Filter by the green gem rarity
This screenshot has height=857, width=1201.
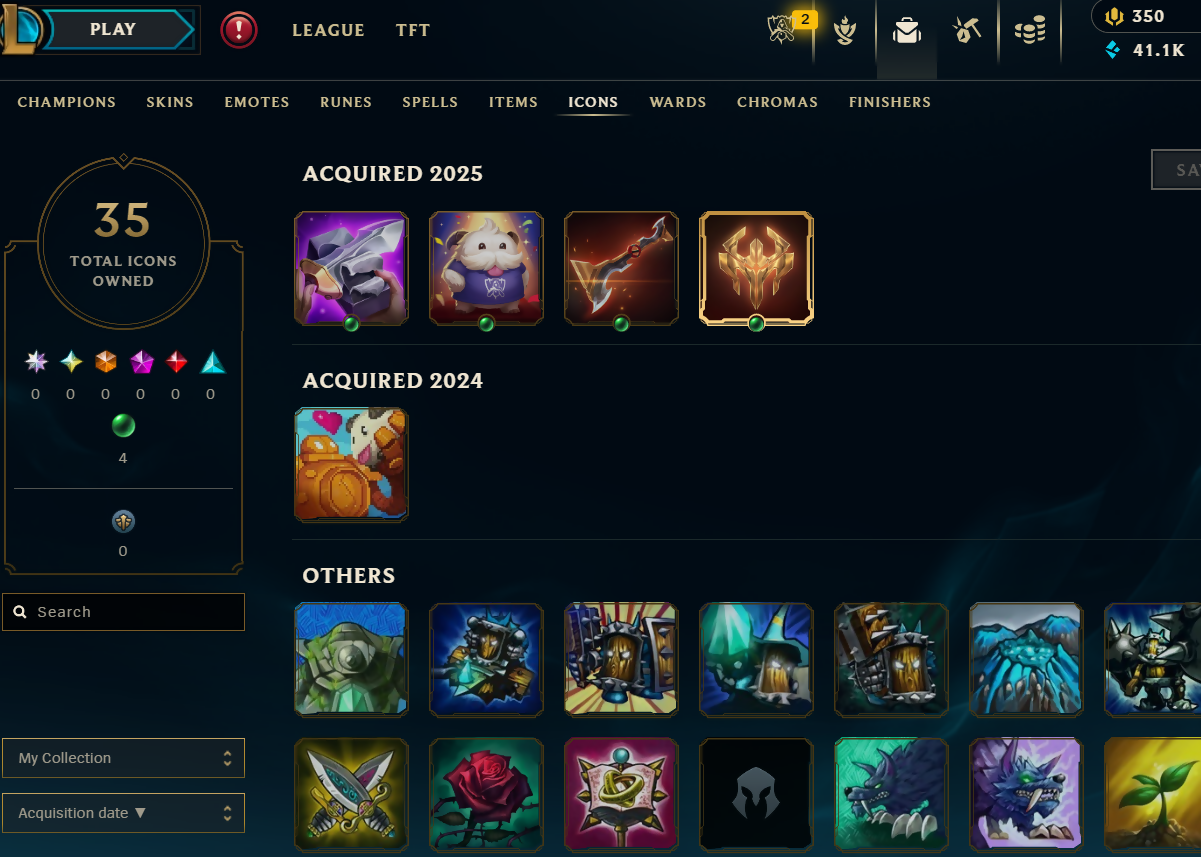pyautogui.click(x=123, y=427)
